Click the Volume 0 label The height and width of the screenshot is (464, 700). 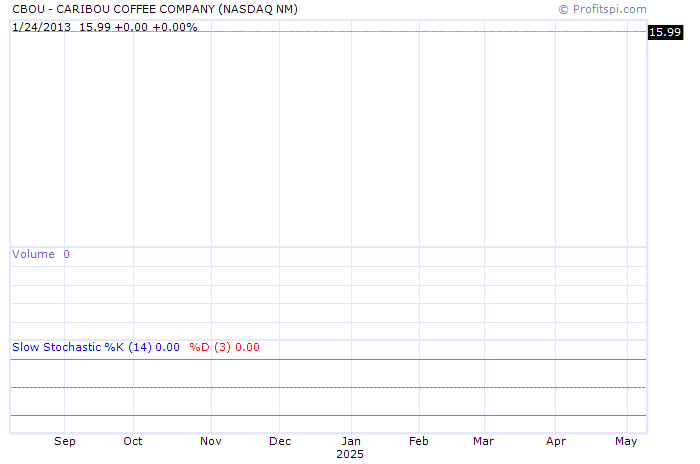pyautogui.click(x=41, y=254)
